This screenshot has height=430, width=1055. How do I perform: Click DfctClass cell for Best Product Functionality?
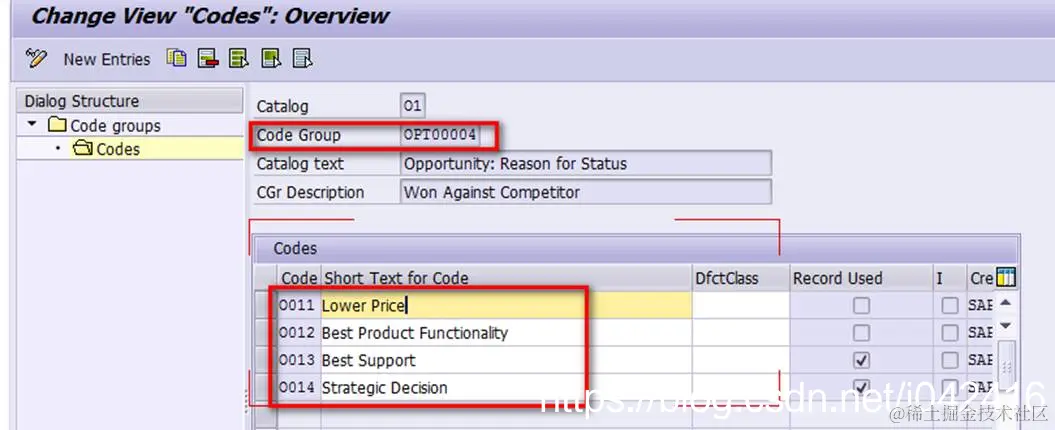click(740, 333)
